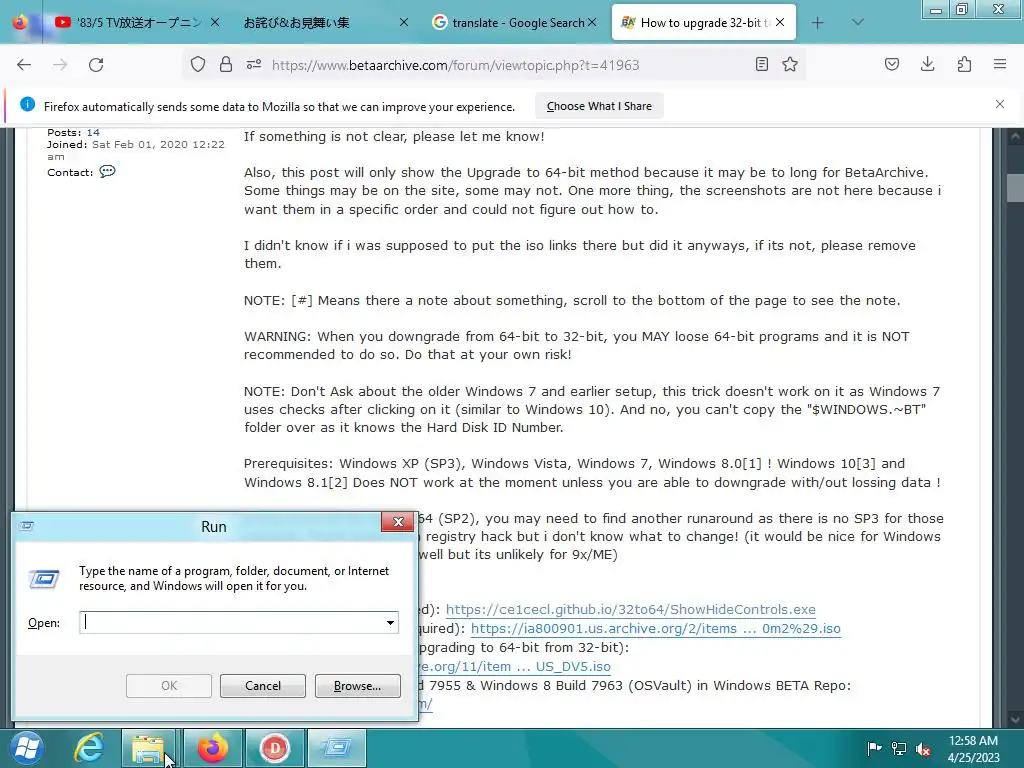Click the greyed-out OK button in the Run dialog

pos(168,686)
